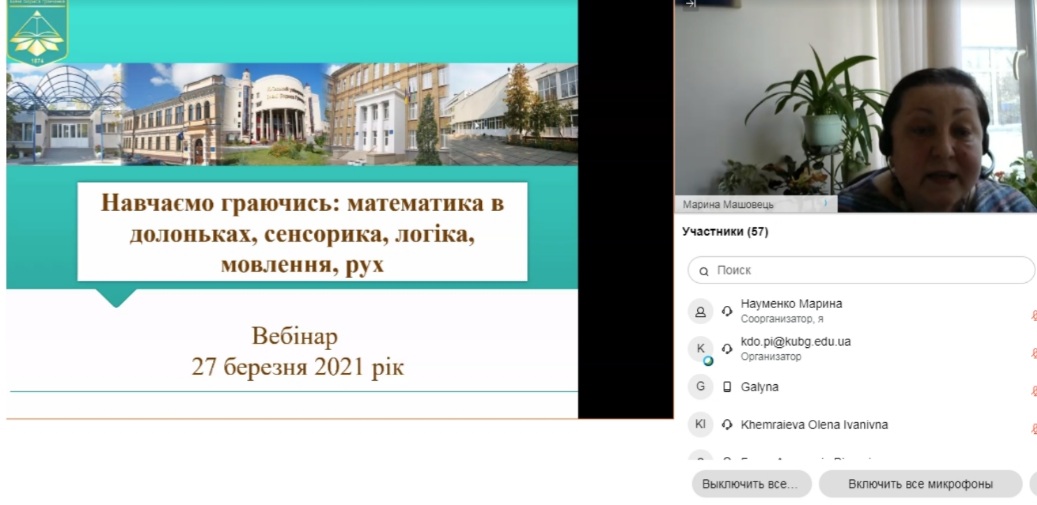Toggle the muted microphone for Науменко Марина
Image resolution: width=1037 pixels, height=505 pixels.
point(1033,315)
